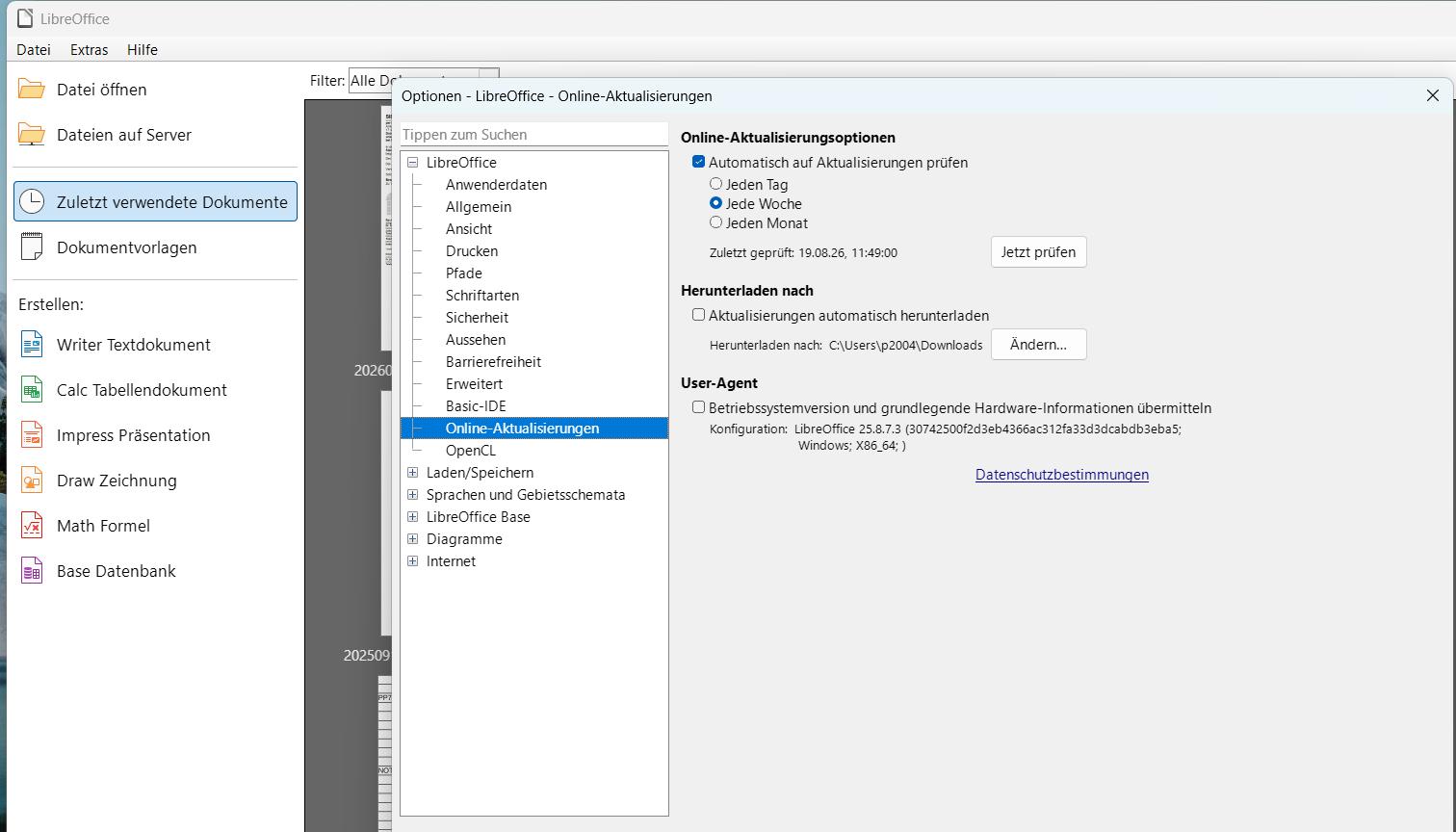The width and height of the screenshot is (1456, 832).
Task: Open the Filter dropdown in Start Center
Action: [x=424, y=81]
